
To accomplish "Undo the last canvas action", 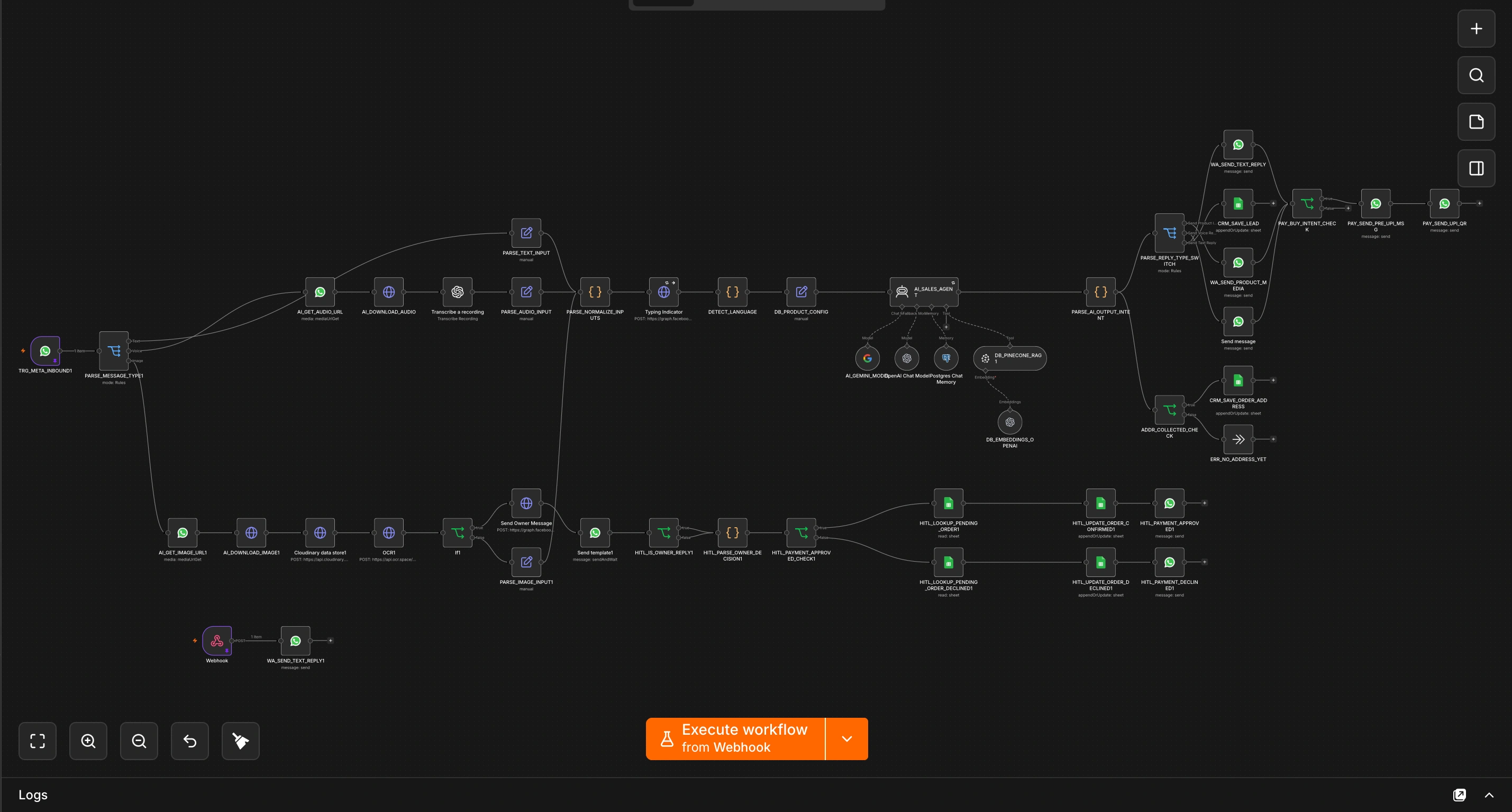I will (189, 741).
